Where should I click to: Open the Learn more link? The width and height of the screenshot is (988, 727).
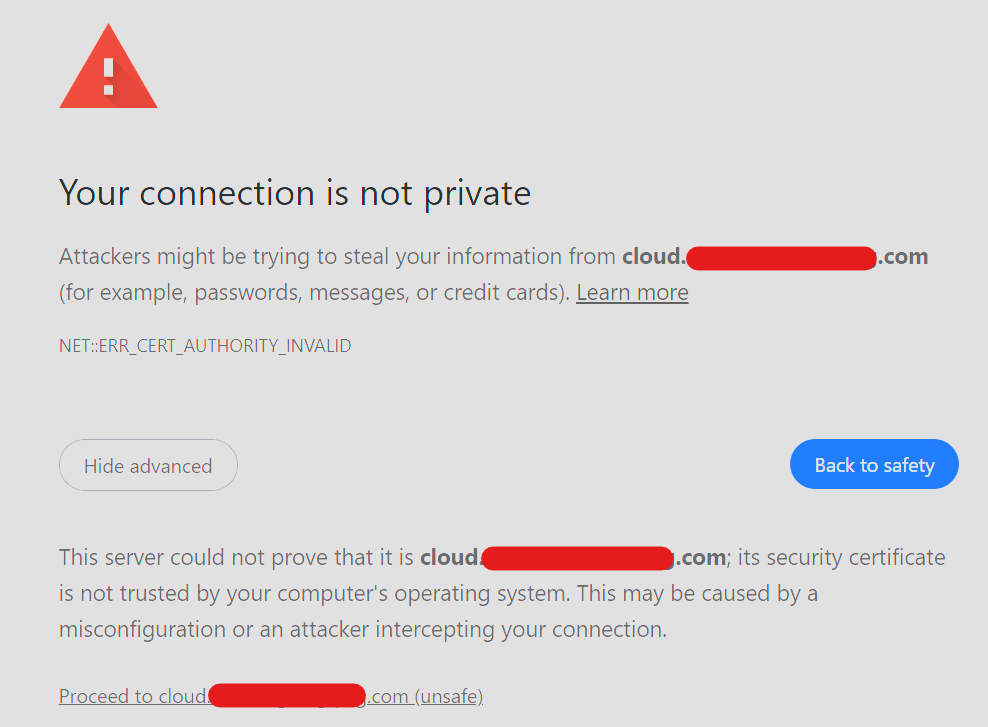tap(632, 293)
